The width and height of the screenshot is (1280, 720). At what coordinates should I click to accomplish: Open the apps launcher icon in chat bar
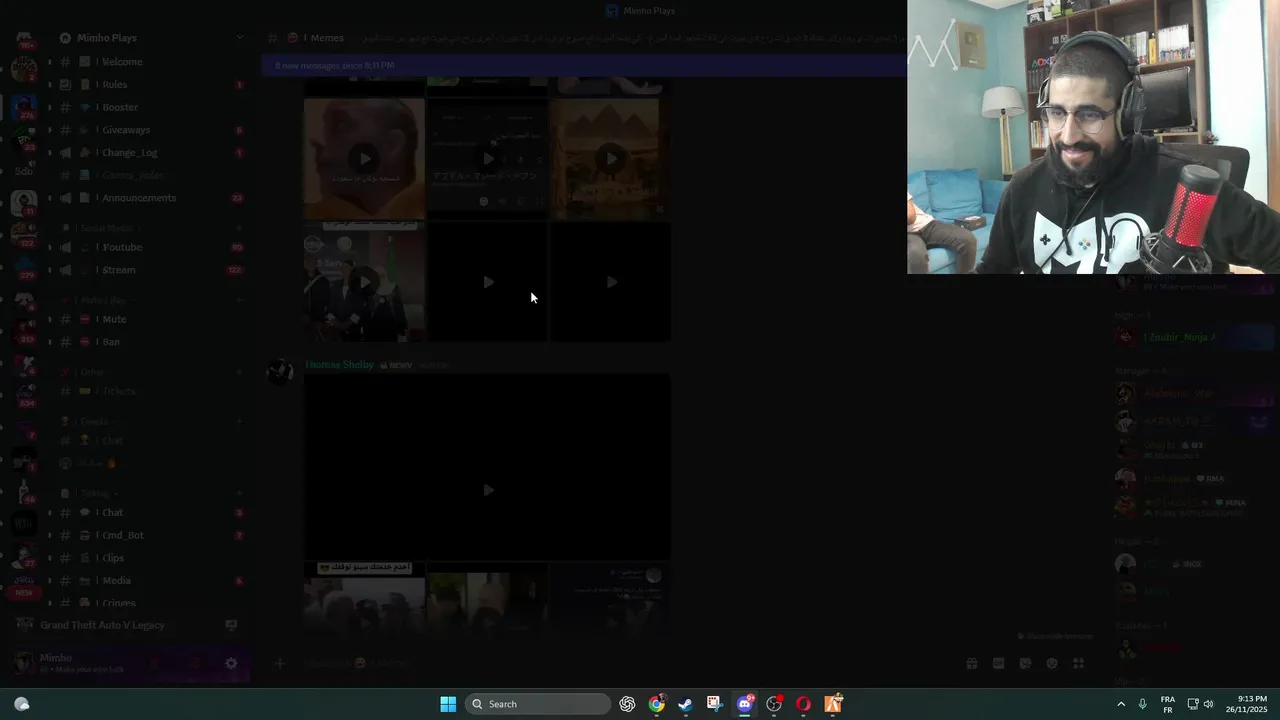pos(1079,663)
